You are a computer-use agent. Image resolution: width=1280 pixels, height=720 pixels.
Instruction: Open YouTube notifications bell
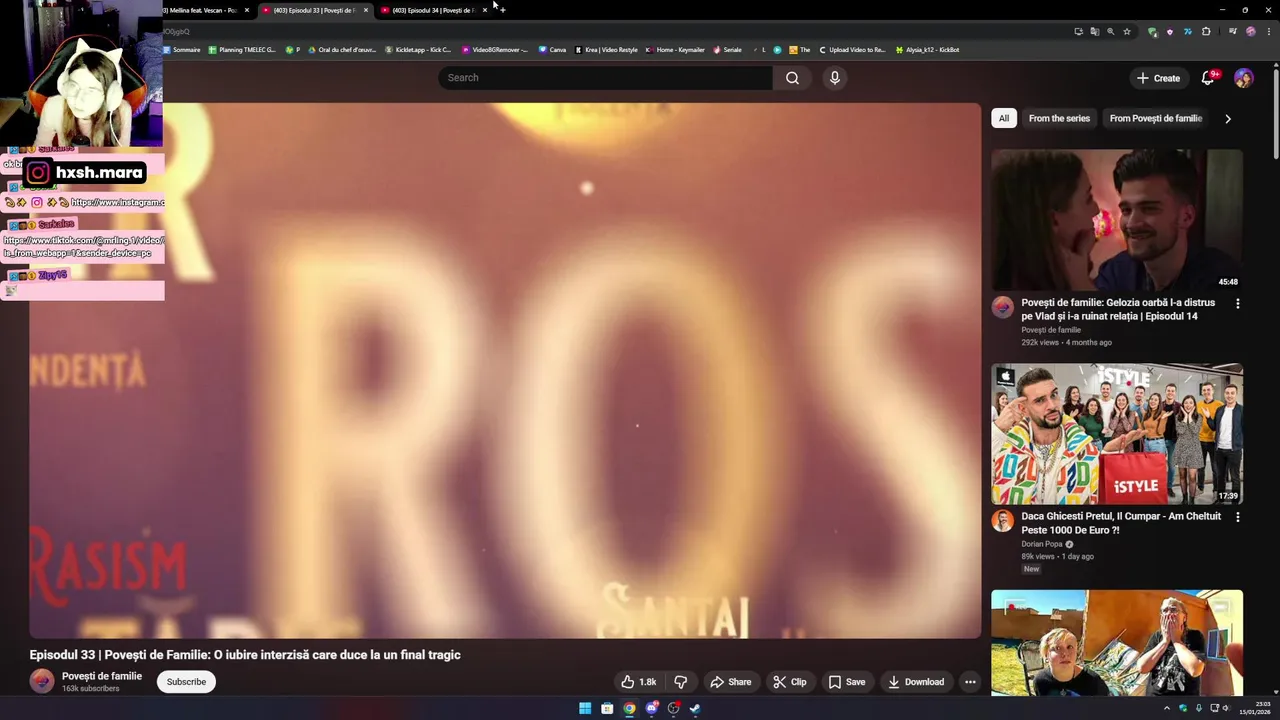[x=1208, y=78]
